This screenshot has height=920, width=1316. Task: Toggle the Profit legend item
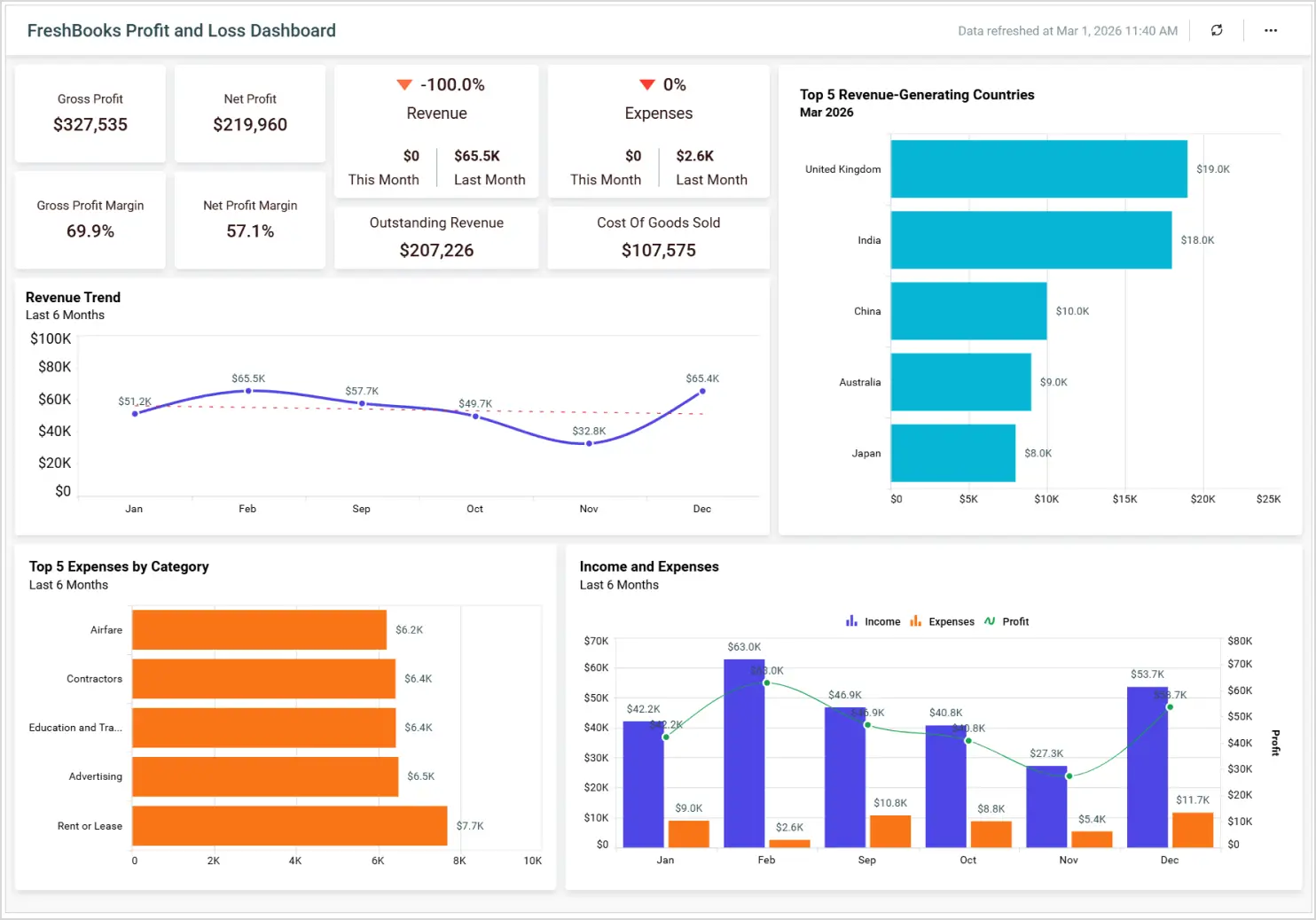(x=1007, y=621)
